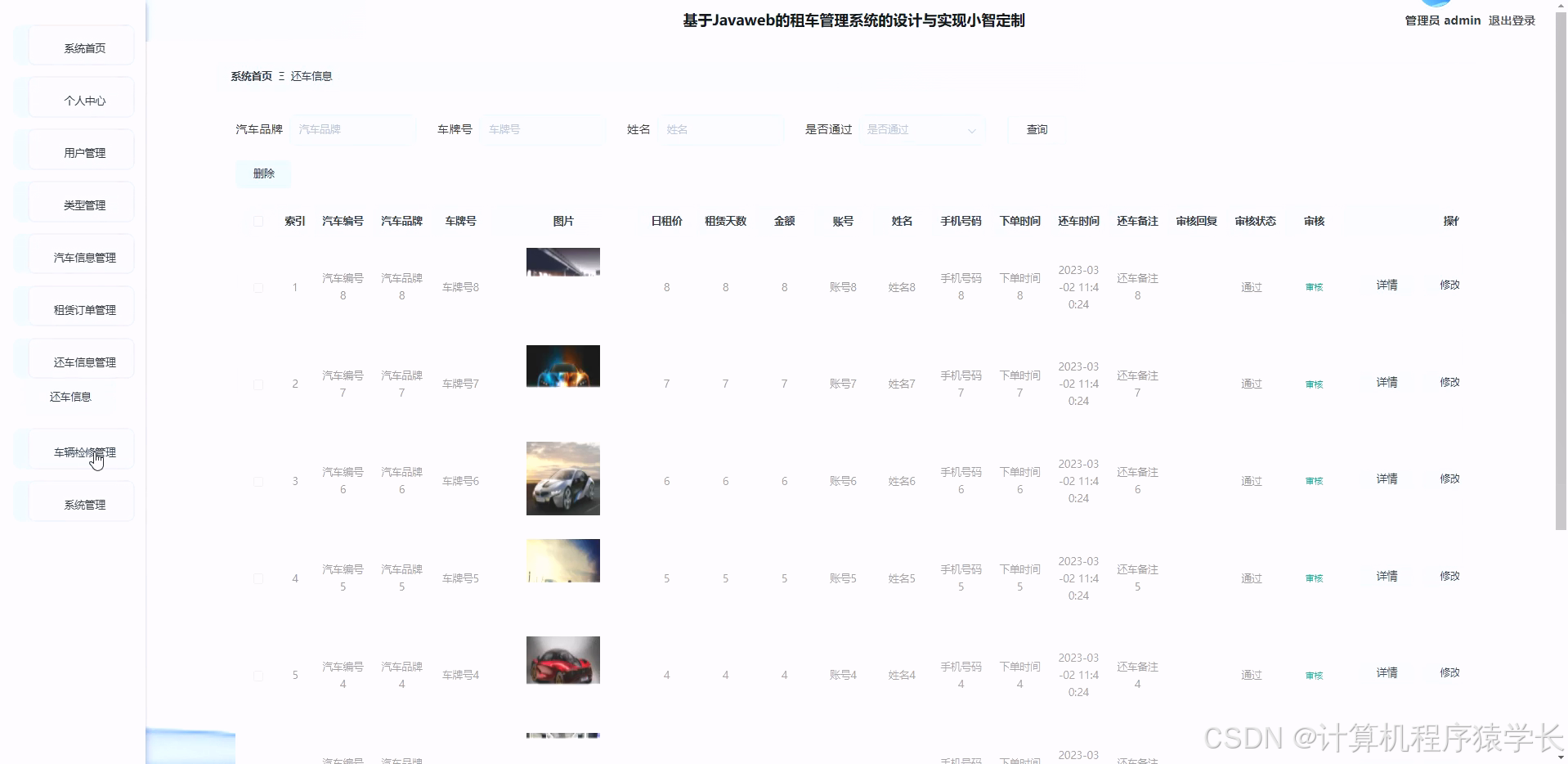Click 修改 on the 车牌号7 row
The width and height of the screenshot is (1568, 764).
tap(1449, 382)
